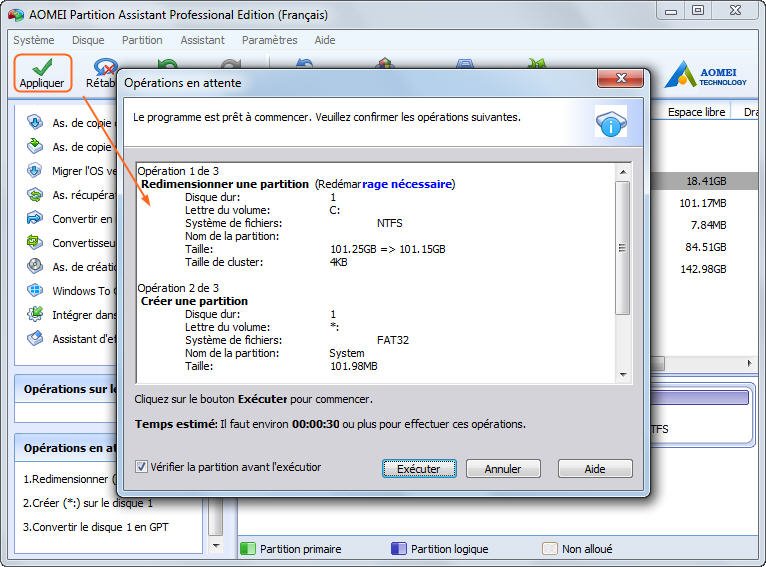Screen dimensions: 766x567
Task: Click the Rétablir toolbar icon
Action: (105, 67)
